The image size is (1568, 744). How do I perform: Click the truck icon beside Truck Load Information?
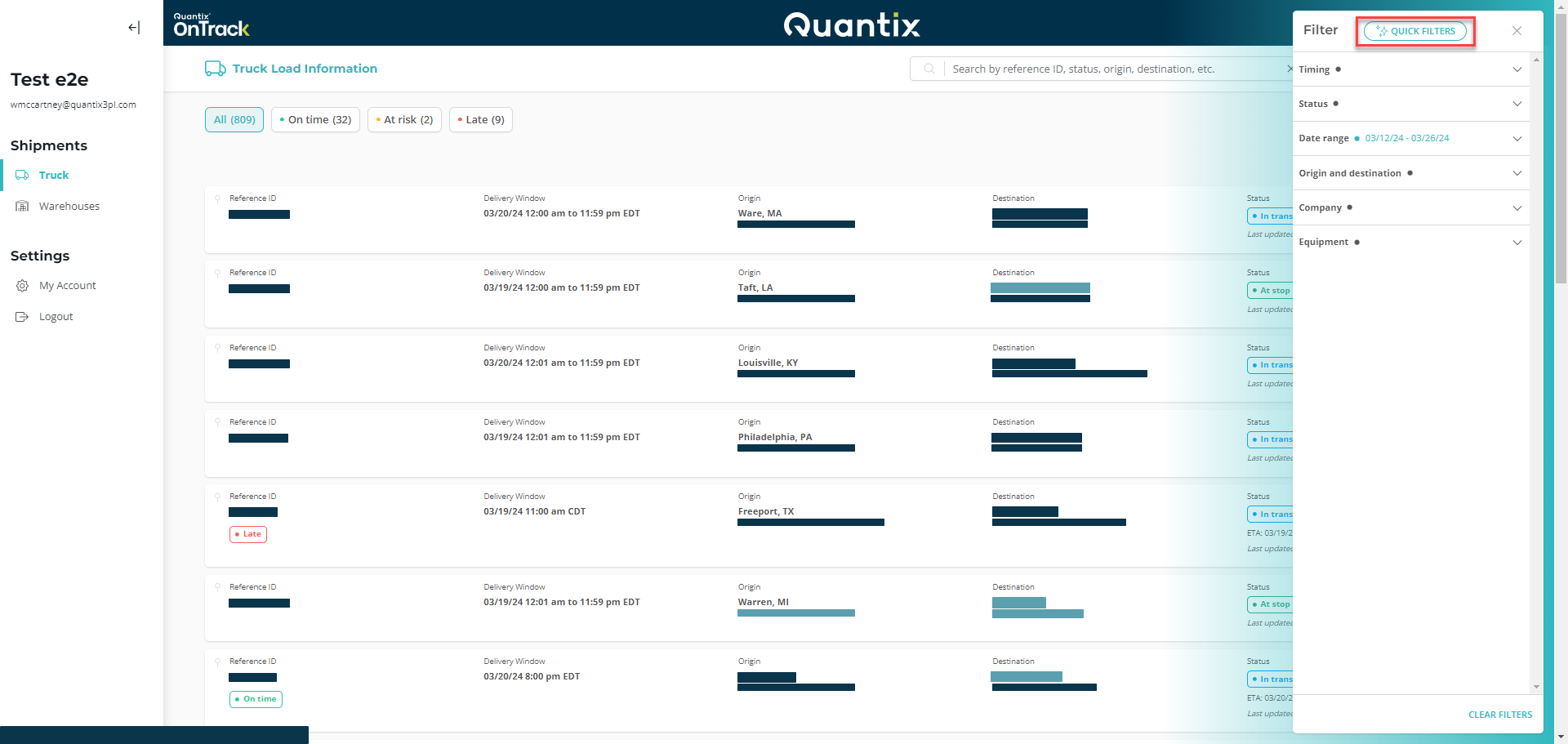click(215, 69)
